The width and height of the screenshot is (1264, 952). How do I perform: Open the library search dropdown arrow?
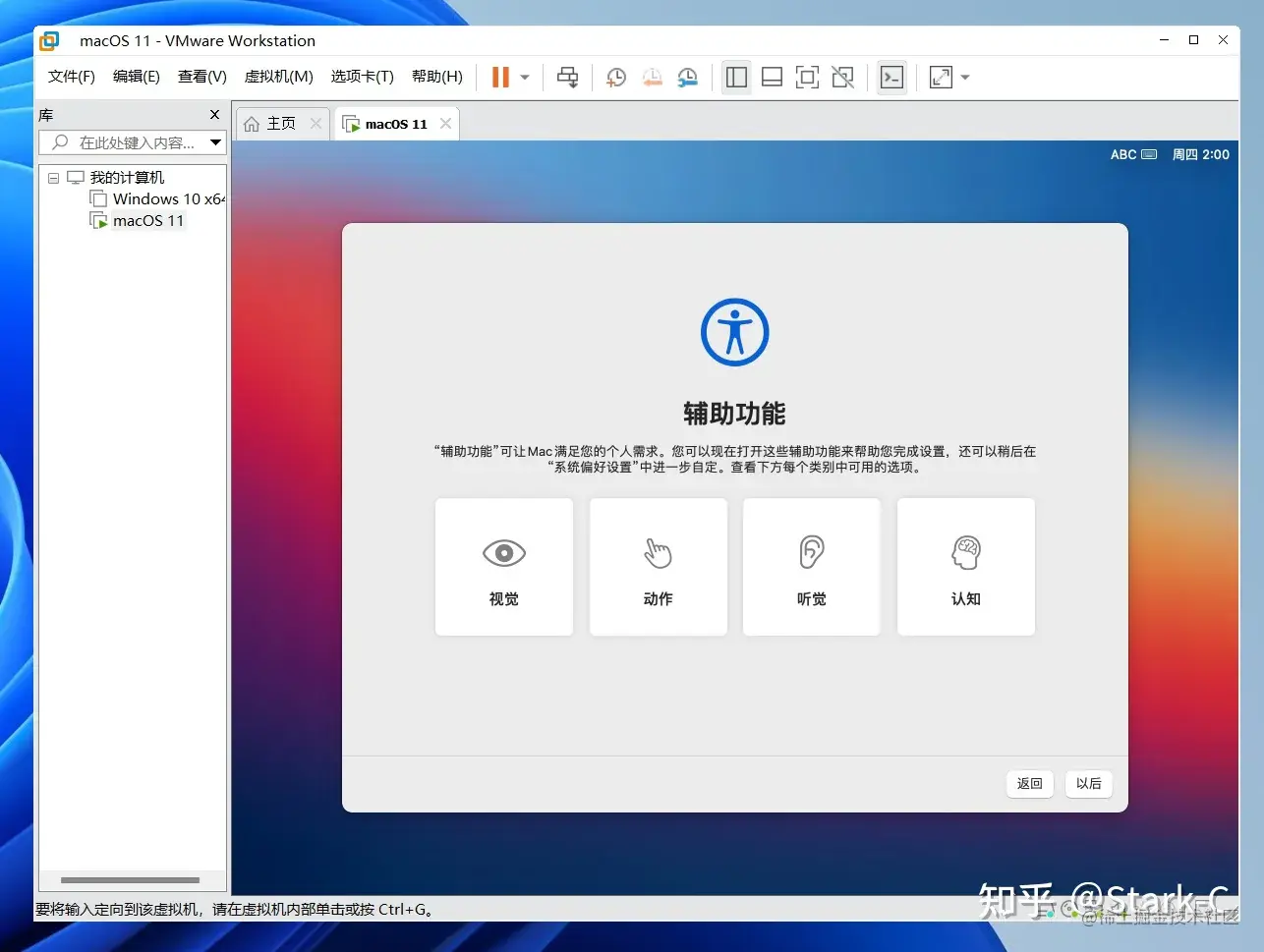coord(216,142)
